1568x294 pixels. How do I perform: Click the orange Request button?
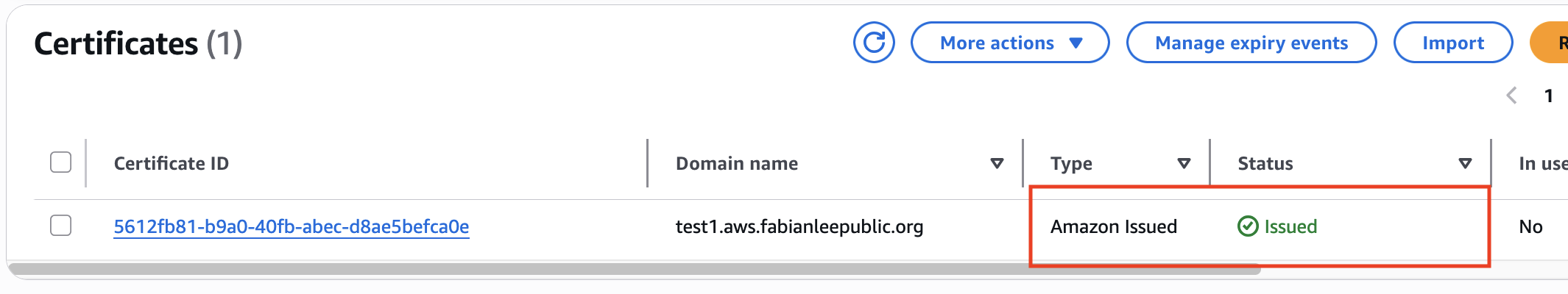click(1553, 43)
